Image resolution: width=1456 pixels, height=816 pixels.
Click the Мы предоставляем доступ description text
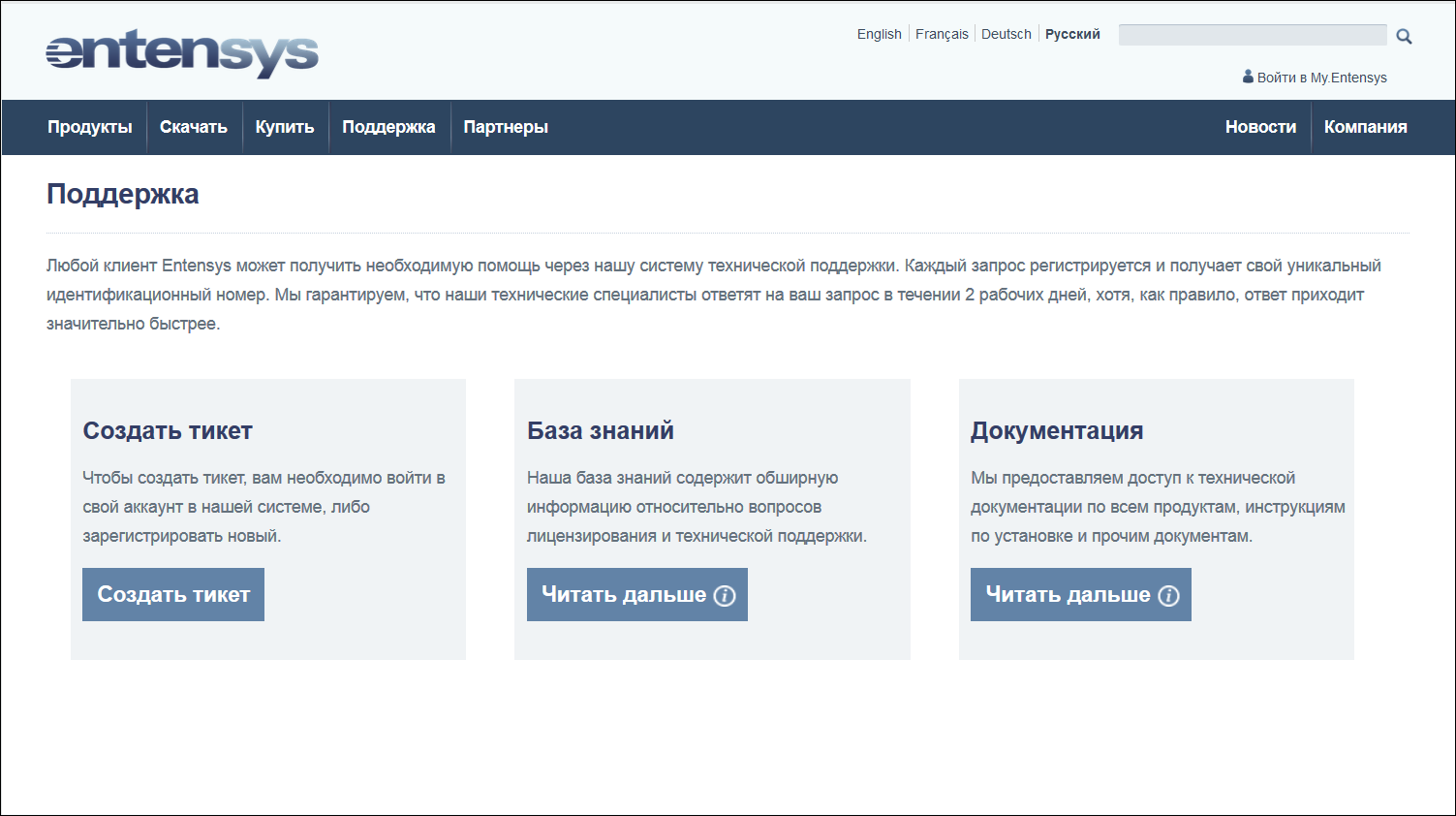pyautogui.click(x=1158, y=507)
